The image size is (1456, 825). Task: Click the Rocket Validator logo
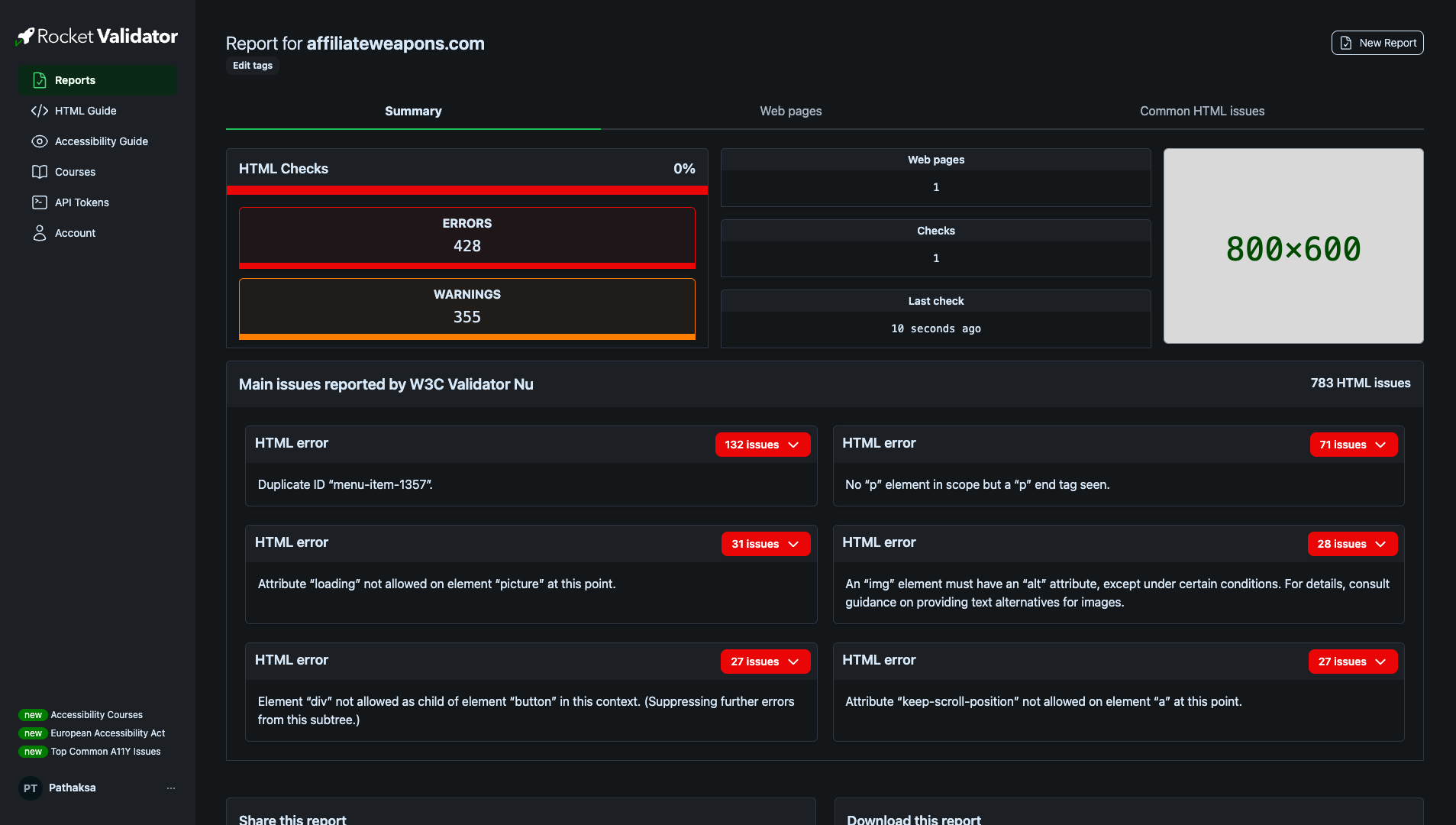[96, 35]
